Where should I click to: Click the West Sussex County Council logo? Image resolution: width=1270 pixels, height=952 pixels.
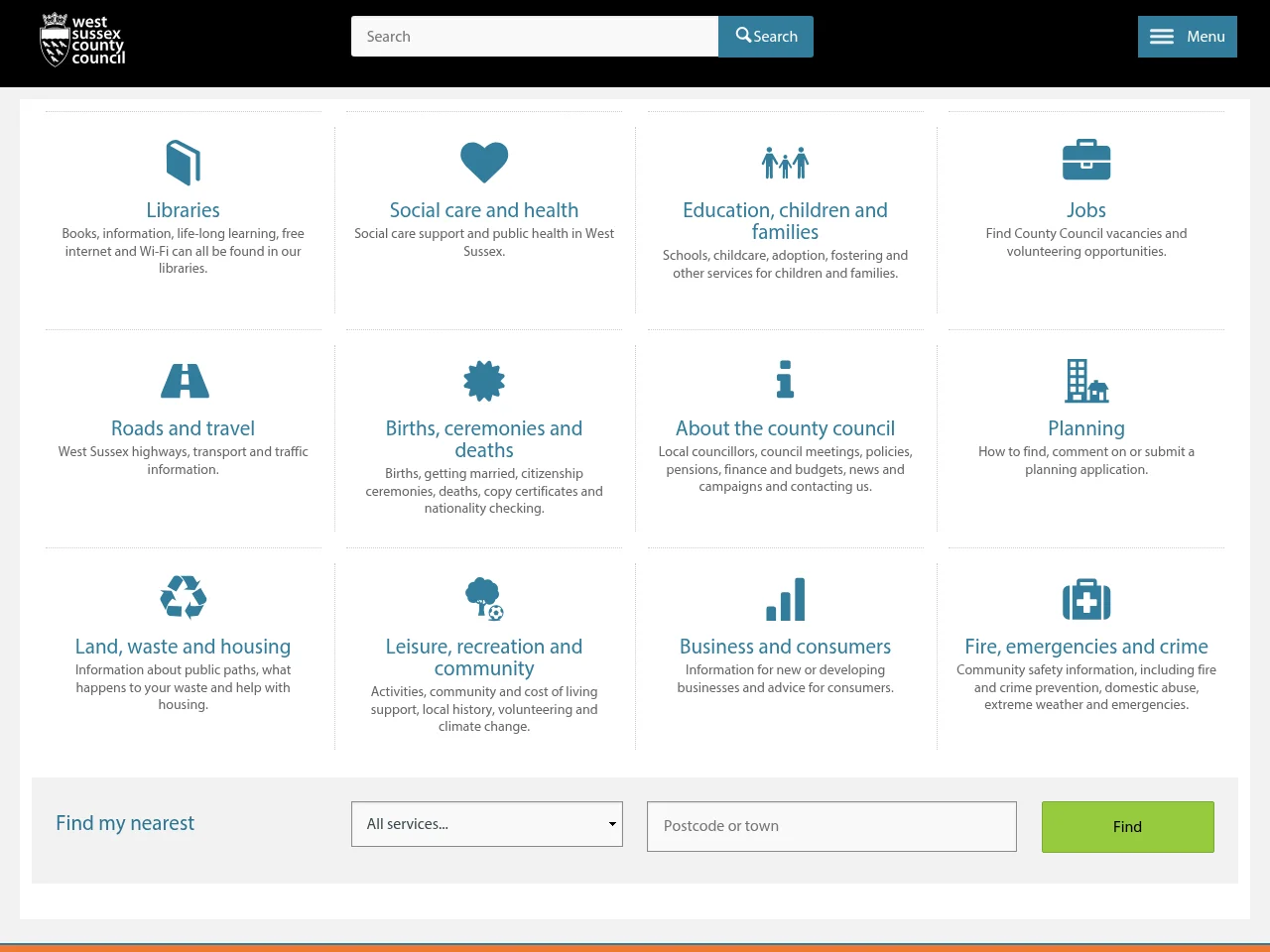(x=82, y=40)
